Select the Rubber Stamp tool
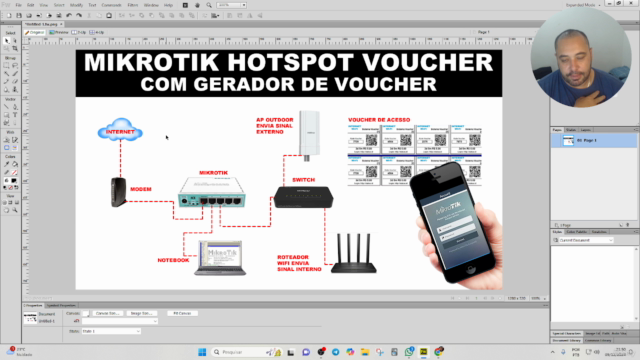This screenshot has height=360, width=640. click(x=15, y=89)
